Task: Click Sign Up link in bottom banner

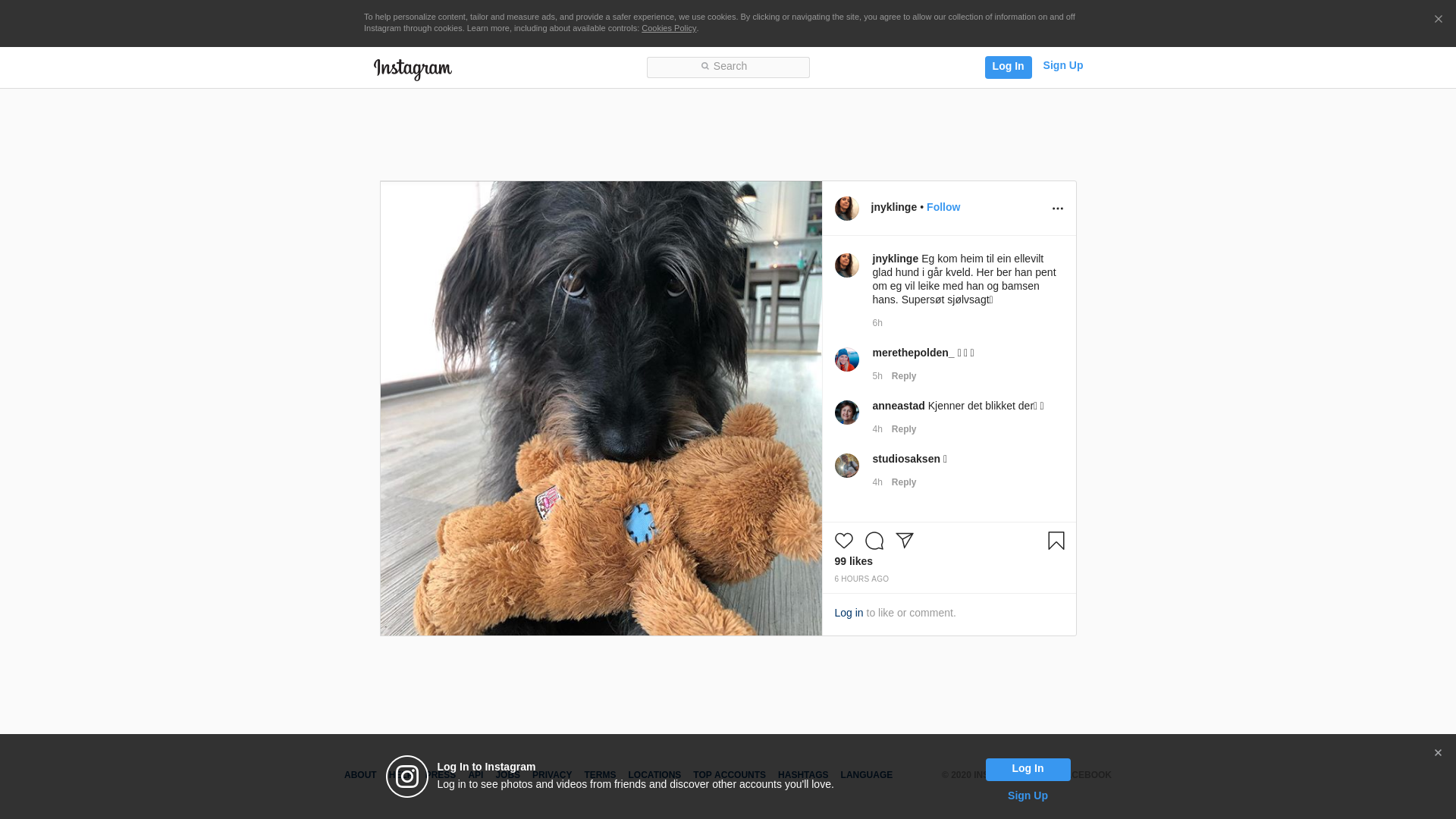Action: point(1028,795)
